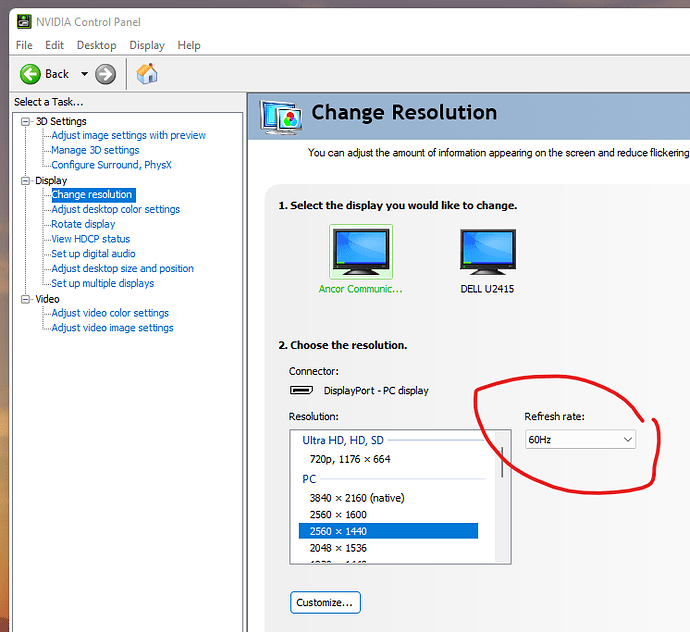Select the DELL U2415 monitor icon

487,252
